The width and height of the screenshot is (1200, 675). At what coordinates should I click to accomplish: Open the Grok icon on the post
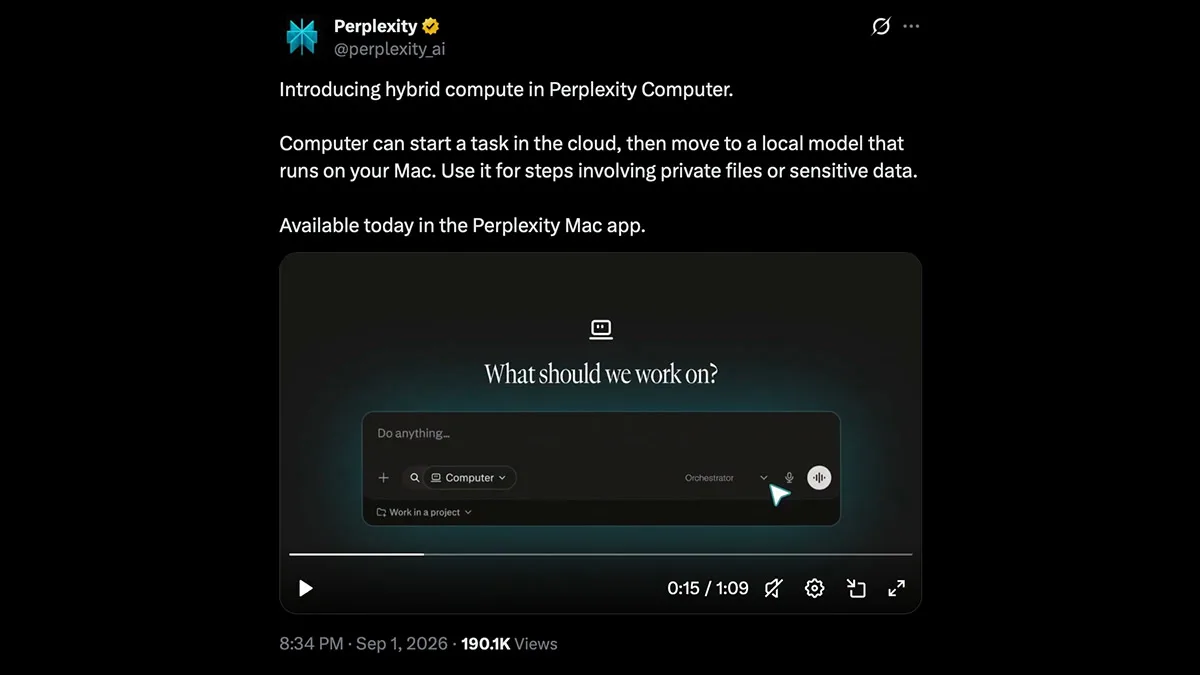point(881,27)
